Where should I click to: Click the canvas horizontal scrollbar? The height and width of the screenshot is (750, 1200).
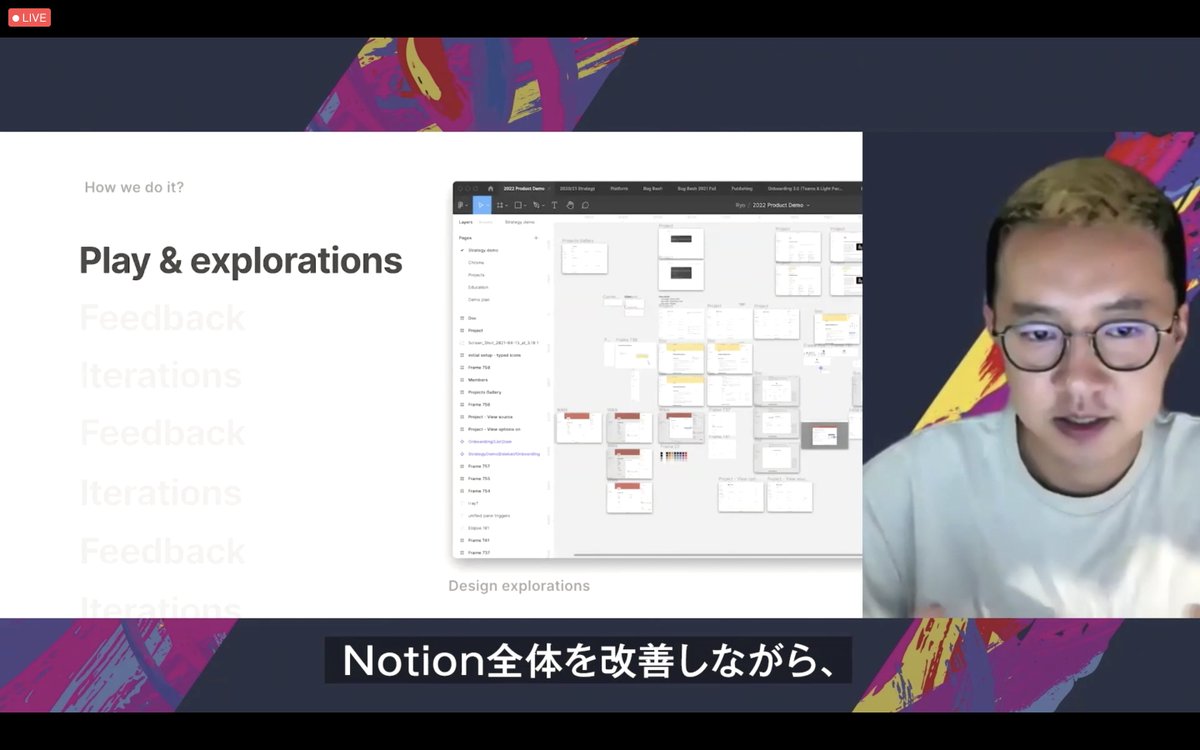click(x=717, y=554)
